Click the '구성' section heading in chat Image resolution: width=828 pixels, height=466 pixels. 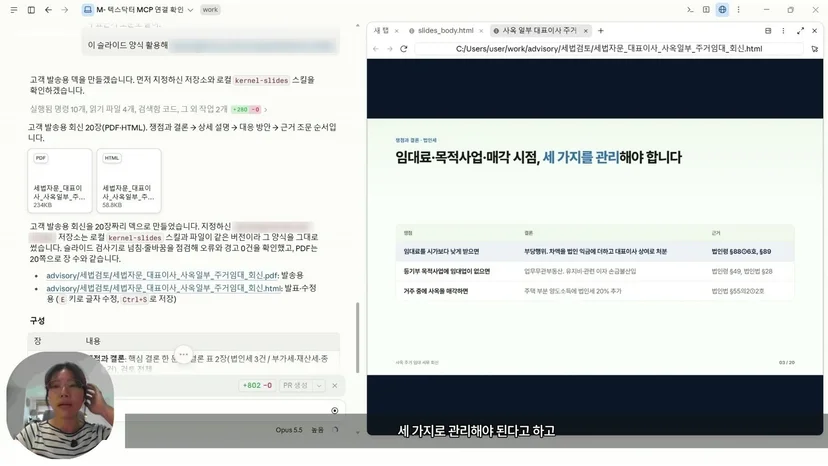(x=37, y=321)
